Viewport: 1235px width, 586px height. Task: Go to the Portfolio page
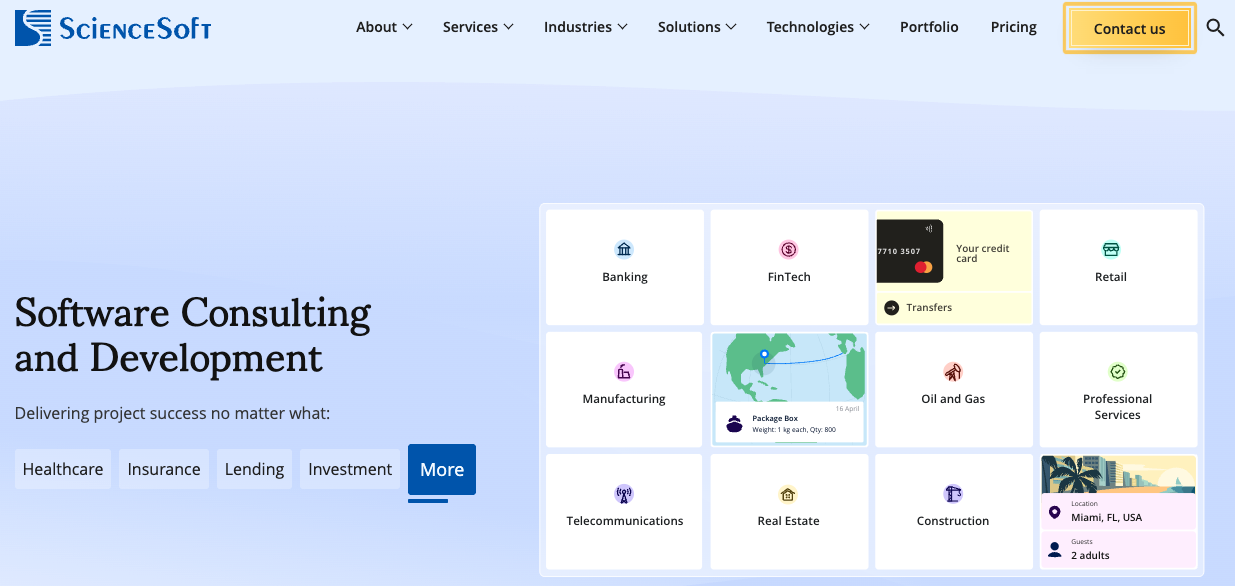click(x=929, y=27)
